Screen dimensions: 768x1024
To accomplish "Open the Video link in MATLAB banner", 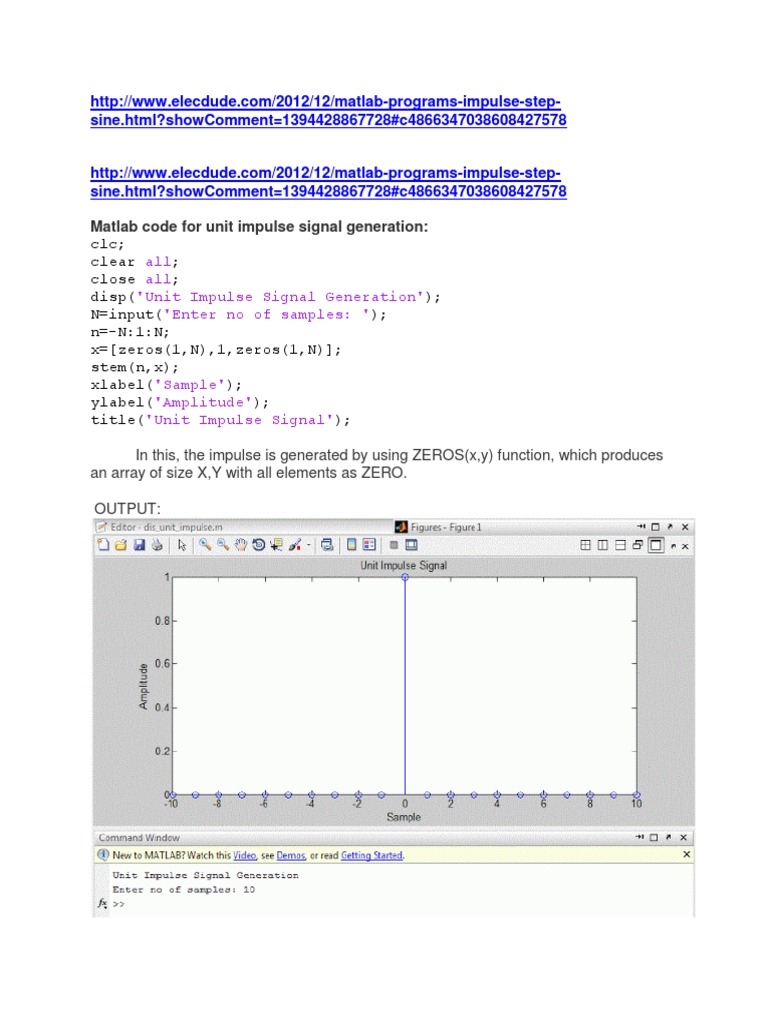I will point(245,855).
